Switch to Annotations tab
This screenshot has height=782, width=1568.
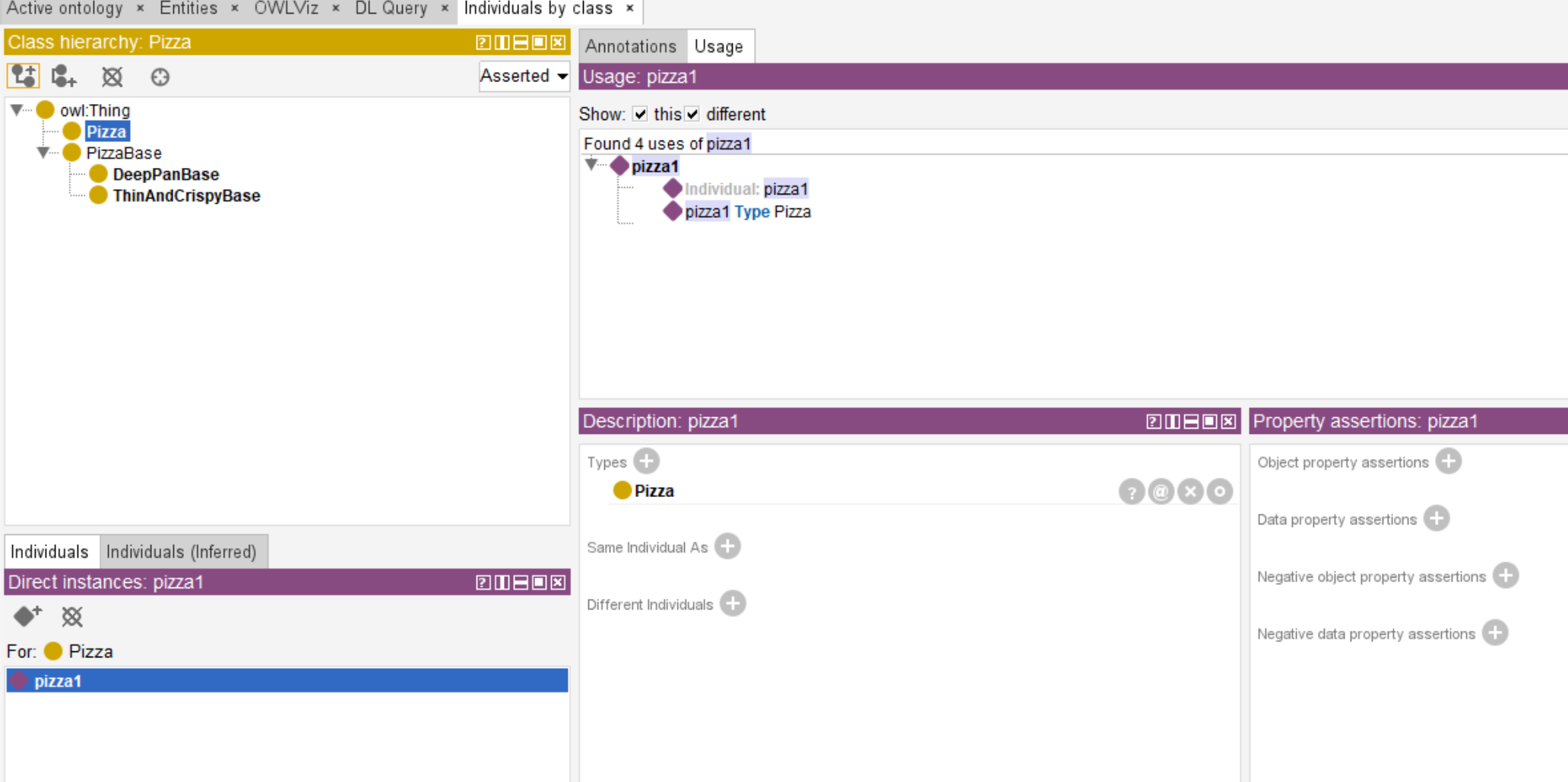631,46
